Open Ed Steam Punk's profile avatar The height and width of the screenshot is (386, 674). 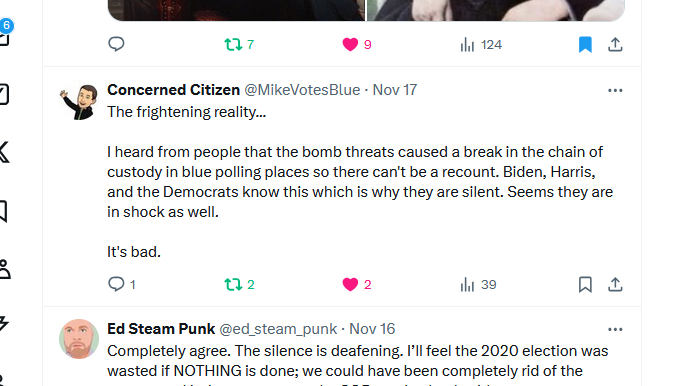pos(79,339)
